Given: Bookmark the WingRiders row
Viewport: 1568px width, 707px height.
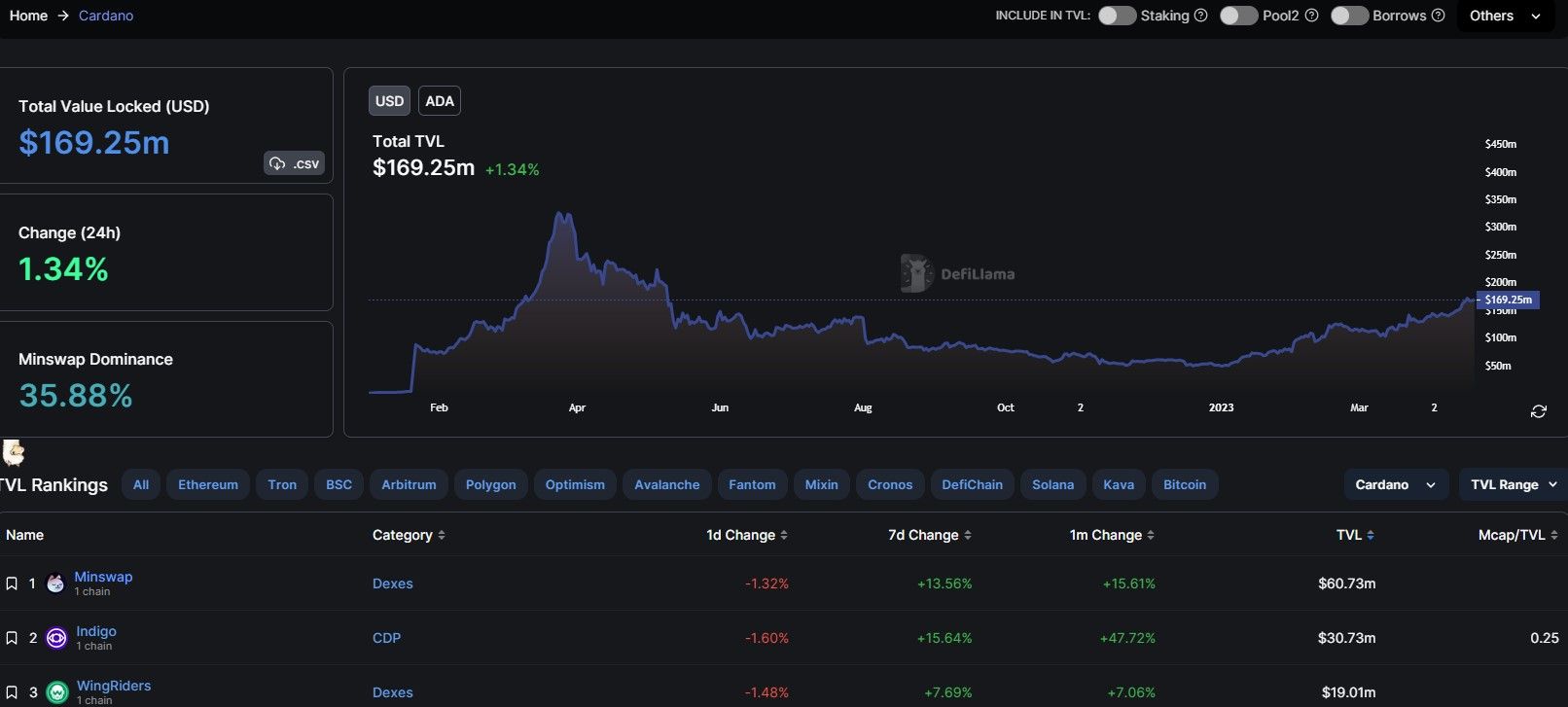Looking at the screenshot, I should click(12, 692).
